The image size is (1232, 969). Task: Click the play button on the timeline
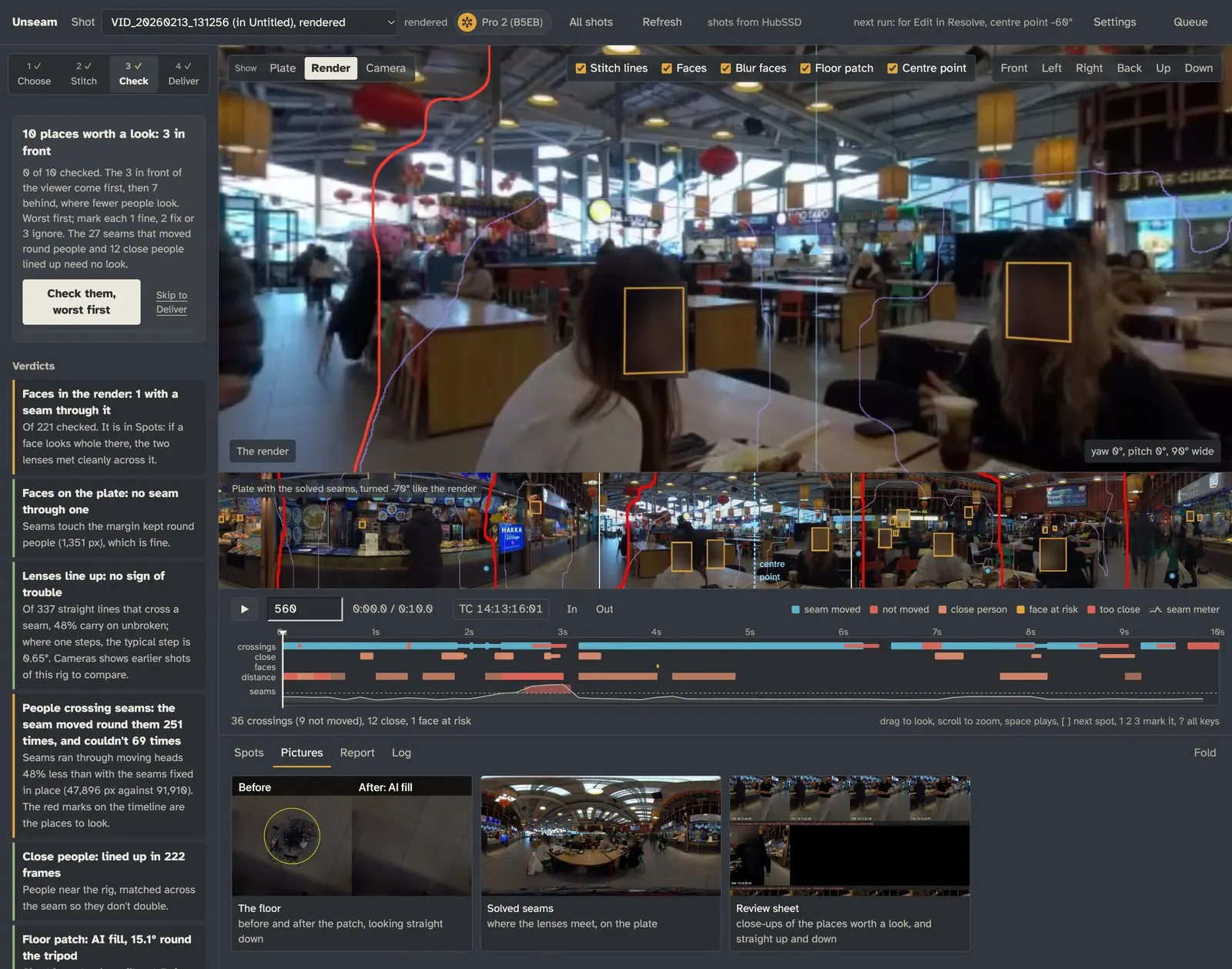245,609
